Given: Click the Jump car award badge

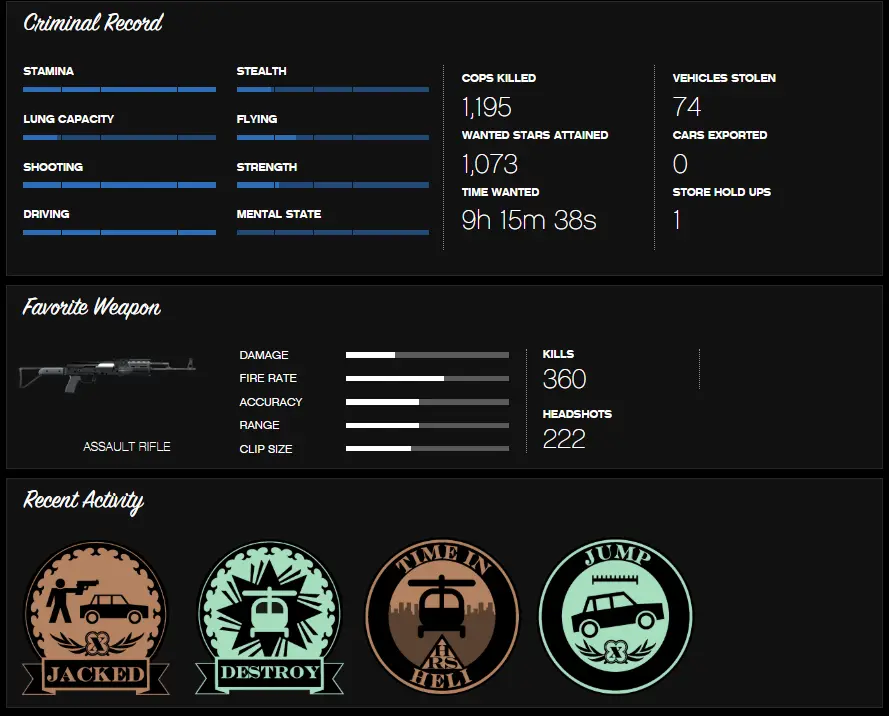Looking at the screenshot, I should [615, 616].
